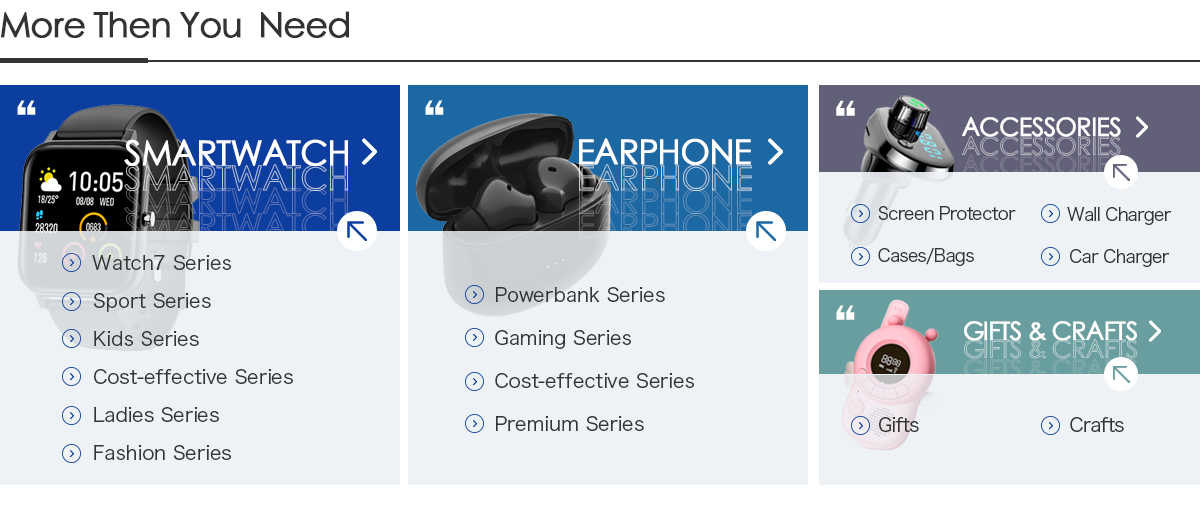
Task: Expand the SMARTWATCH category chevron
Action: 370,152
